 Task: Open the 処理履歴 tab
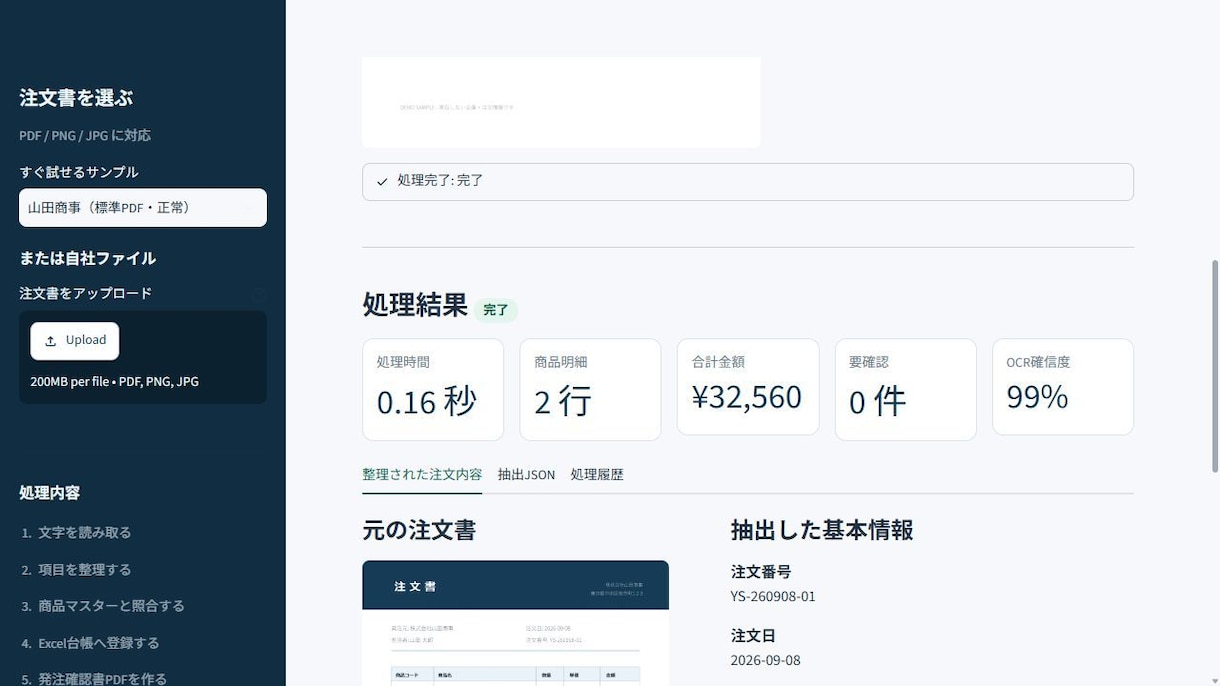(597, 474)
